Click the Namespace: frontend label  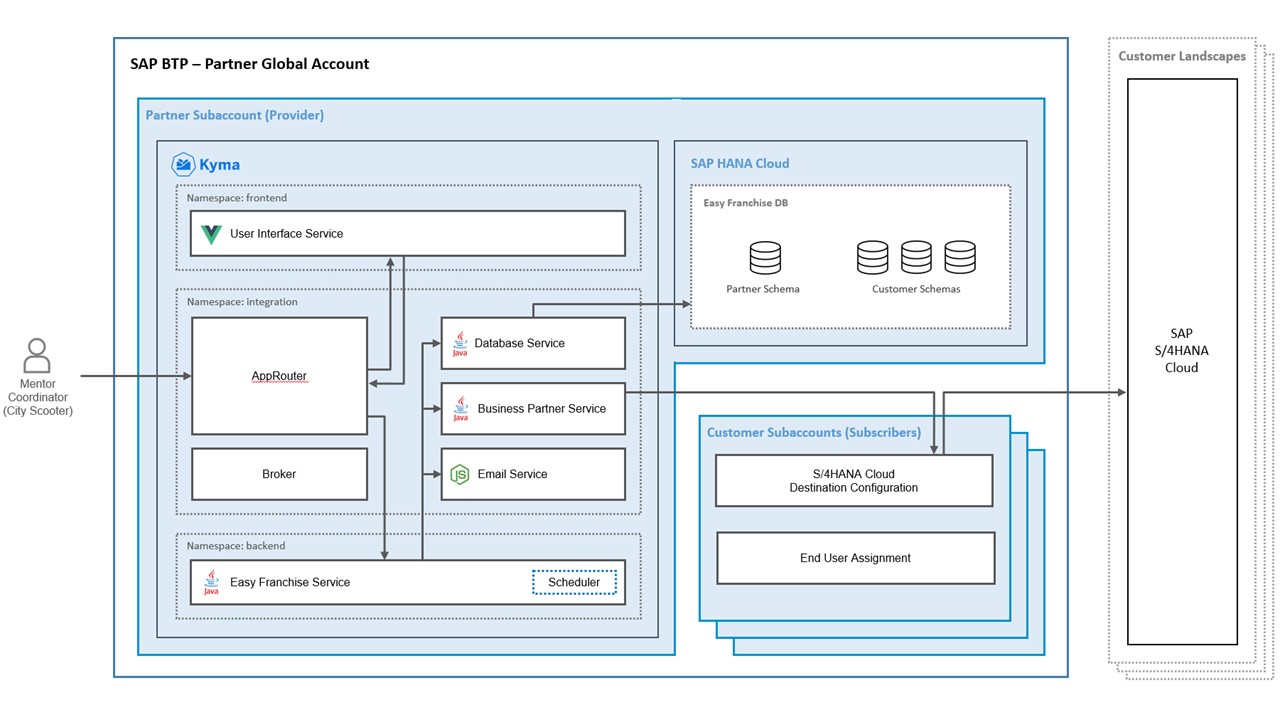236,198
